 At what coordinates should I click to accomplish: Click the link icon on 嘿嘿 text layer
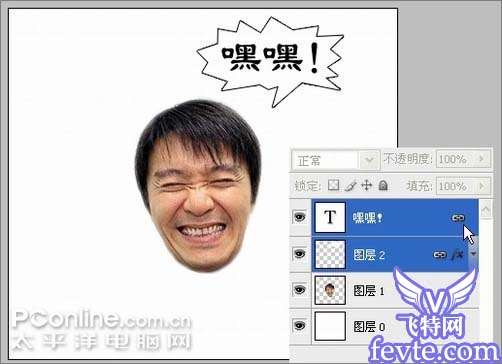coord(458,218)
